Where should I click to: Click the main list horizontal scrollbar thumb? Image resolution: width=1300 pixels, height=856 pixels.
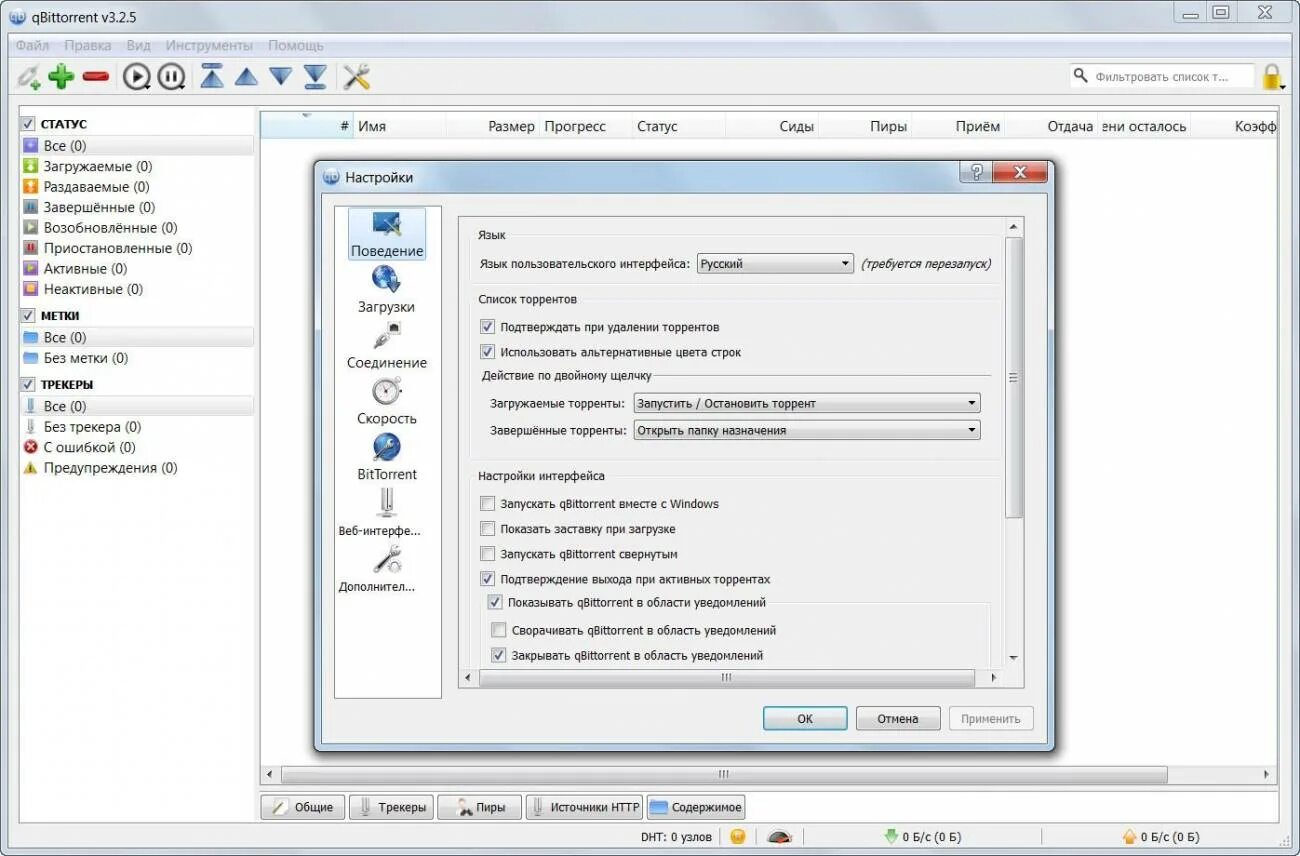pyautogui.click(x=724, y=775)
